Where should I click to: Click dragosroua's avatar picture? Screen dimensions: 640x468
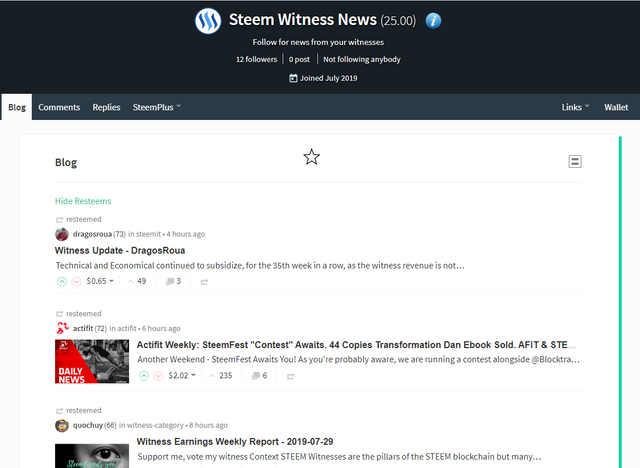point(62,234)
